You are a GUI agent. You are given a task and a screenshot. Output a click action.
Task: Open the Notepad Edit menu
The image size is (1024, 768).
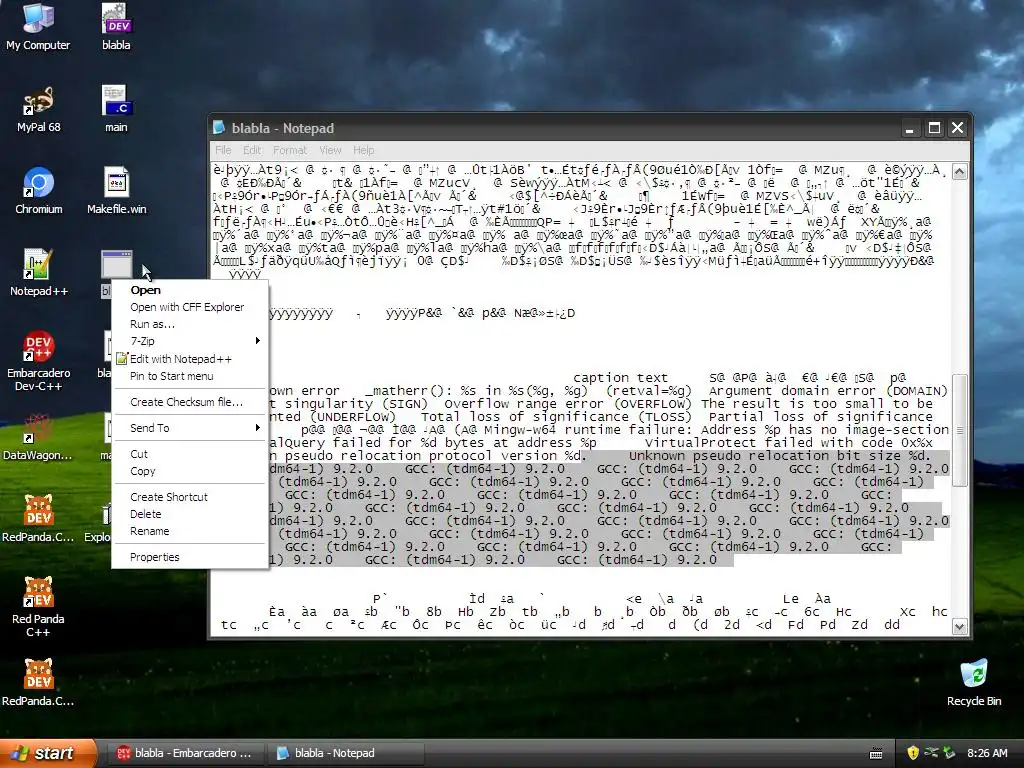[x=252, y=150]
